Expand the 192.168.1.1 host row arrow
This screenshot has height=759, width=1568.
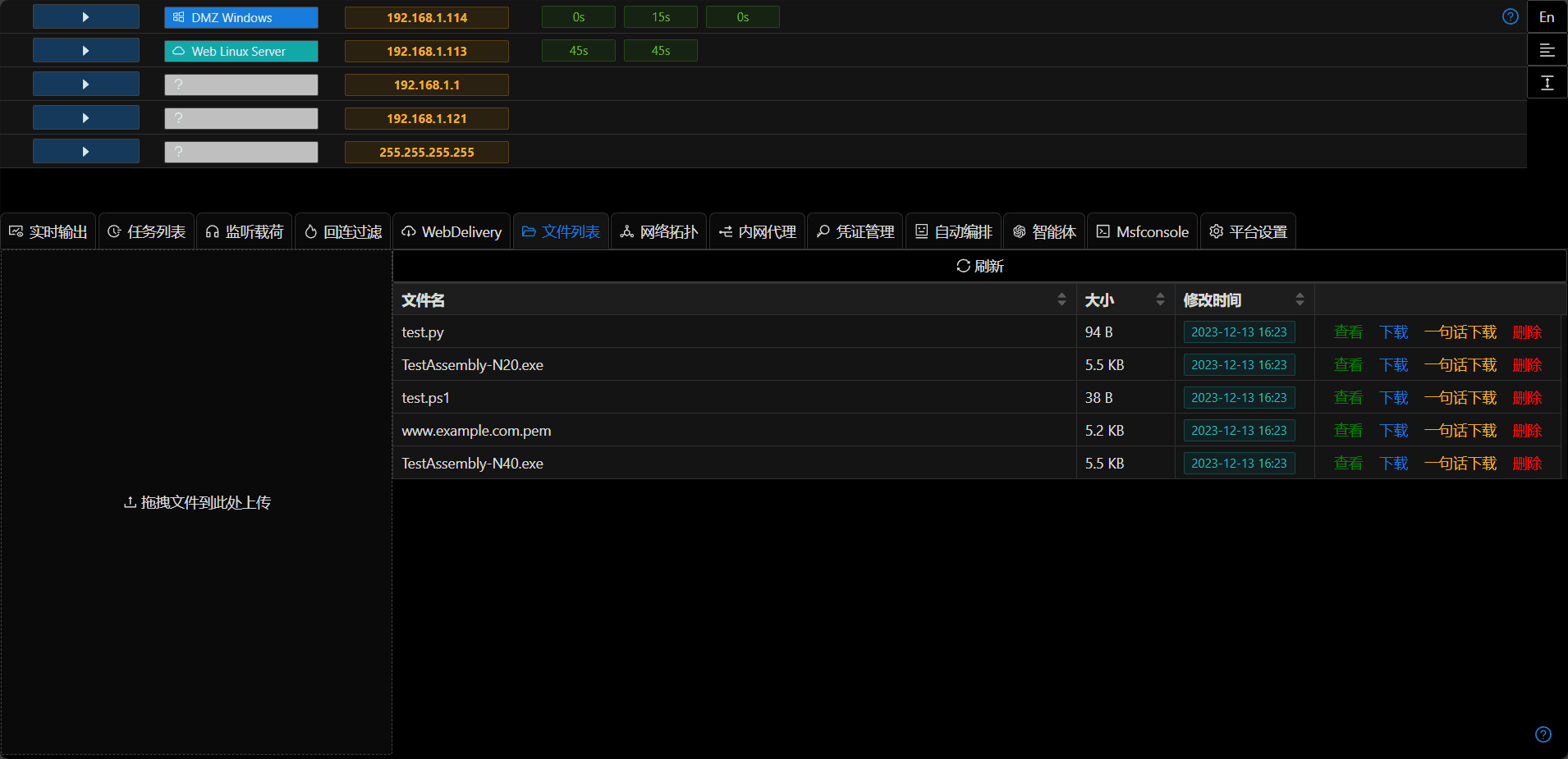point(85,85)
